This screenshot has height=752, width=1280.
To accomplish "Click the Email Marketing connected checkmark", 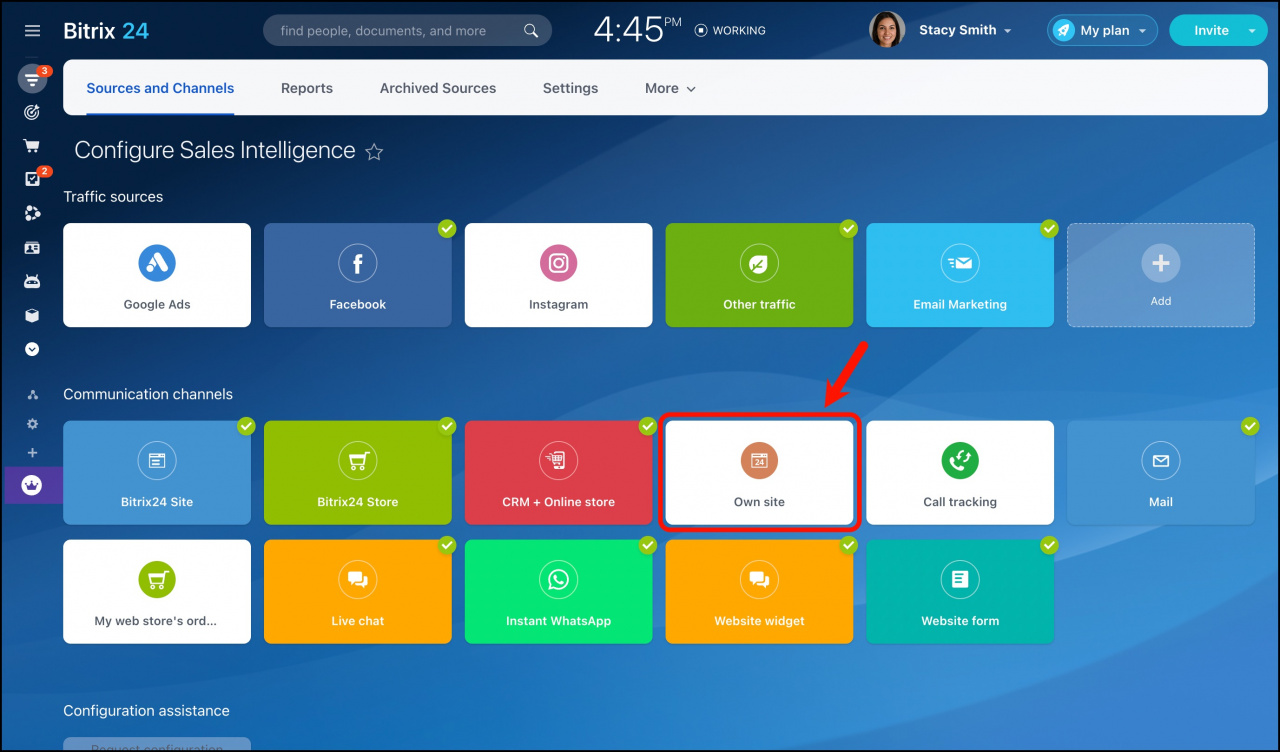I will [1049, 228].
